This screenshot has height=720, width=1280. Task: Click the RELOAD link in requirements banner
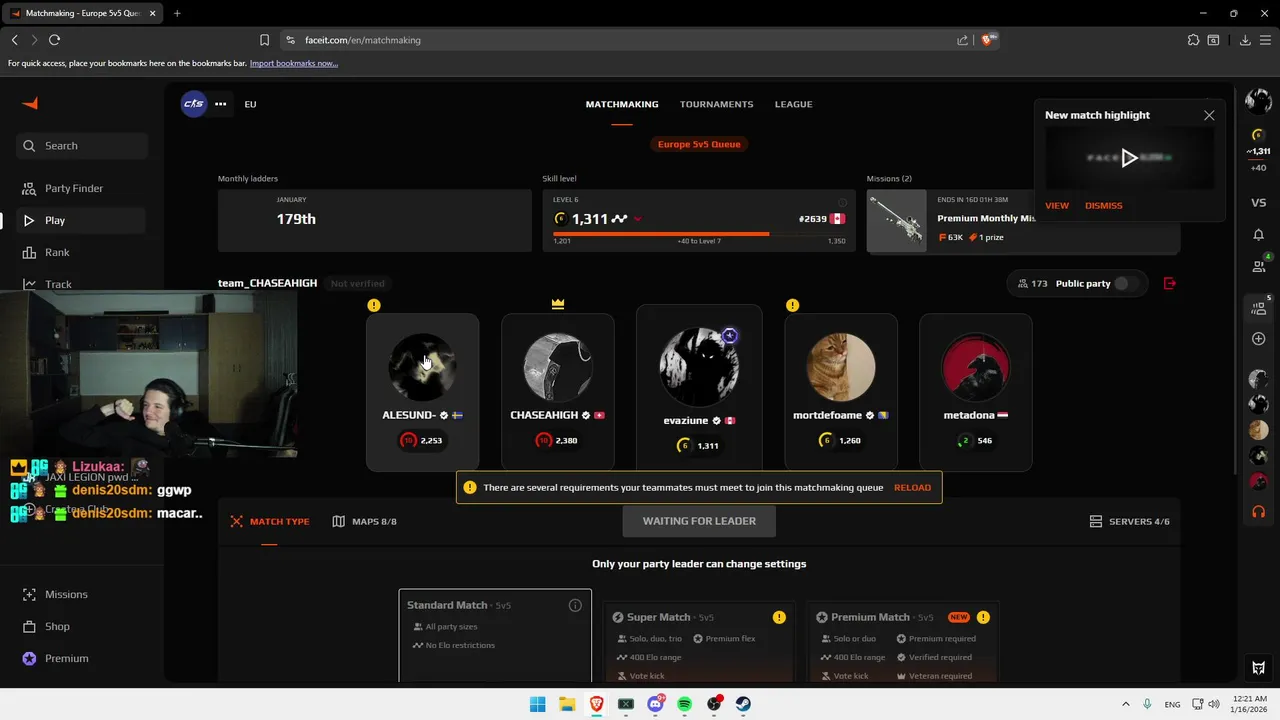[x=912, y=488]
